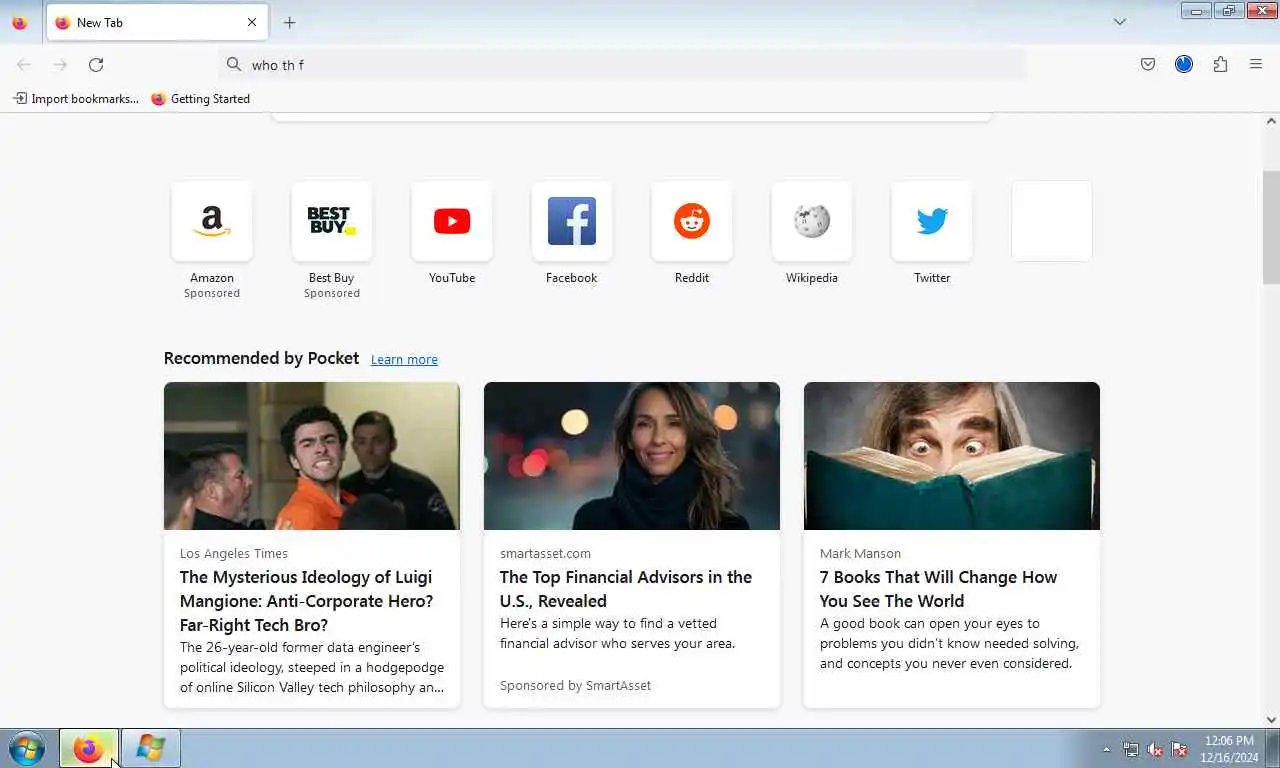Close the New Tab tab
1280x768 pixels.
coord(252,22)
